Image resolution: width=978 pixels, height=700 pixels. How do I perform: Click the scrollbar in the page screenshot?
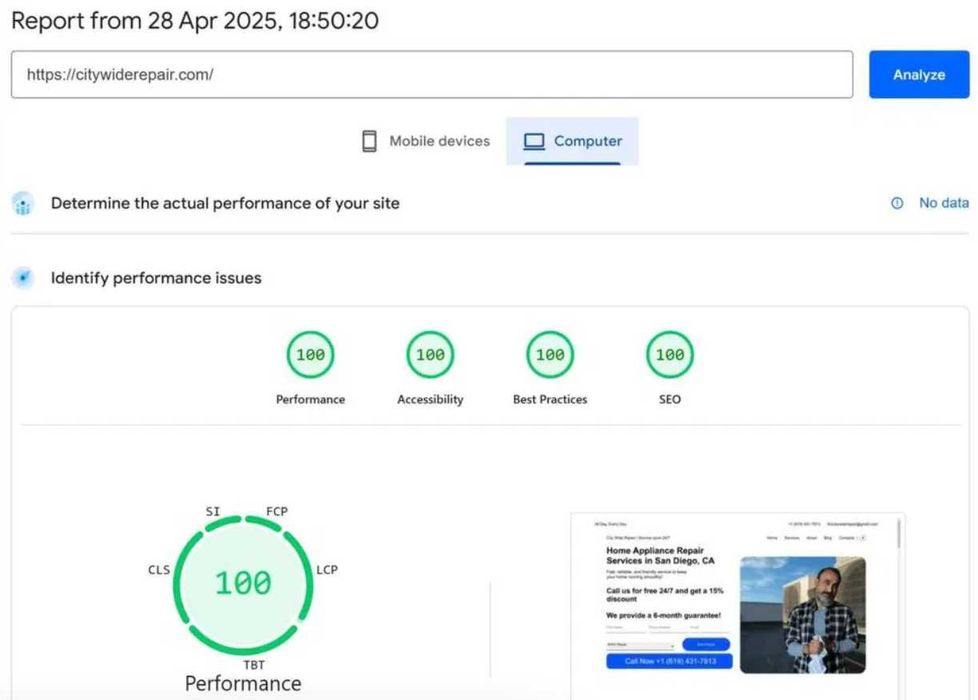(898, 534)
